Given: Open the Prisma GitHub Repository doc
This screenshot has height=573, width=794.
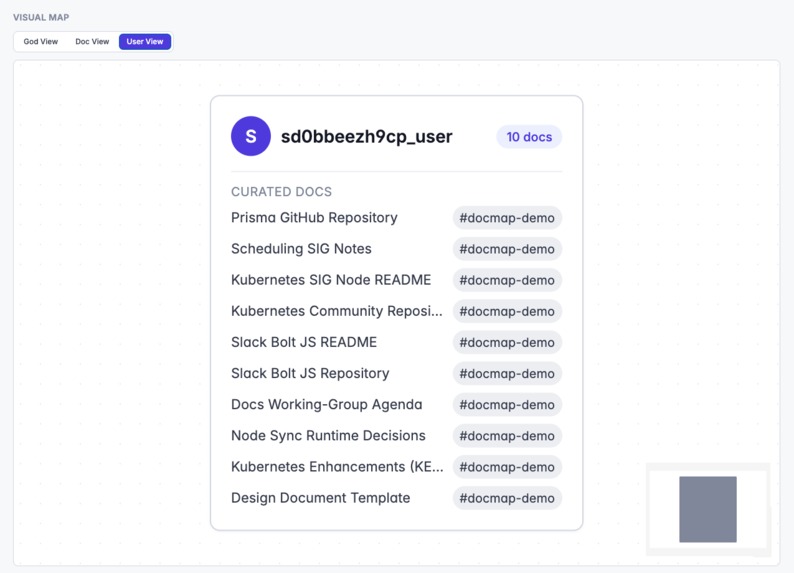Looking at the screenshot, I should pyautogui.click(x=314, y=218).
